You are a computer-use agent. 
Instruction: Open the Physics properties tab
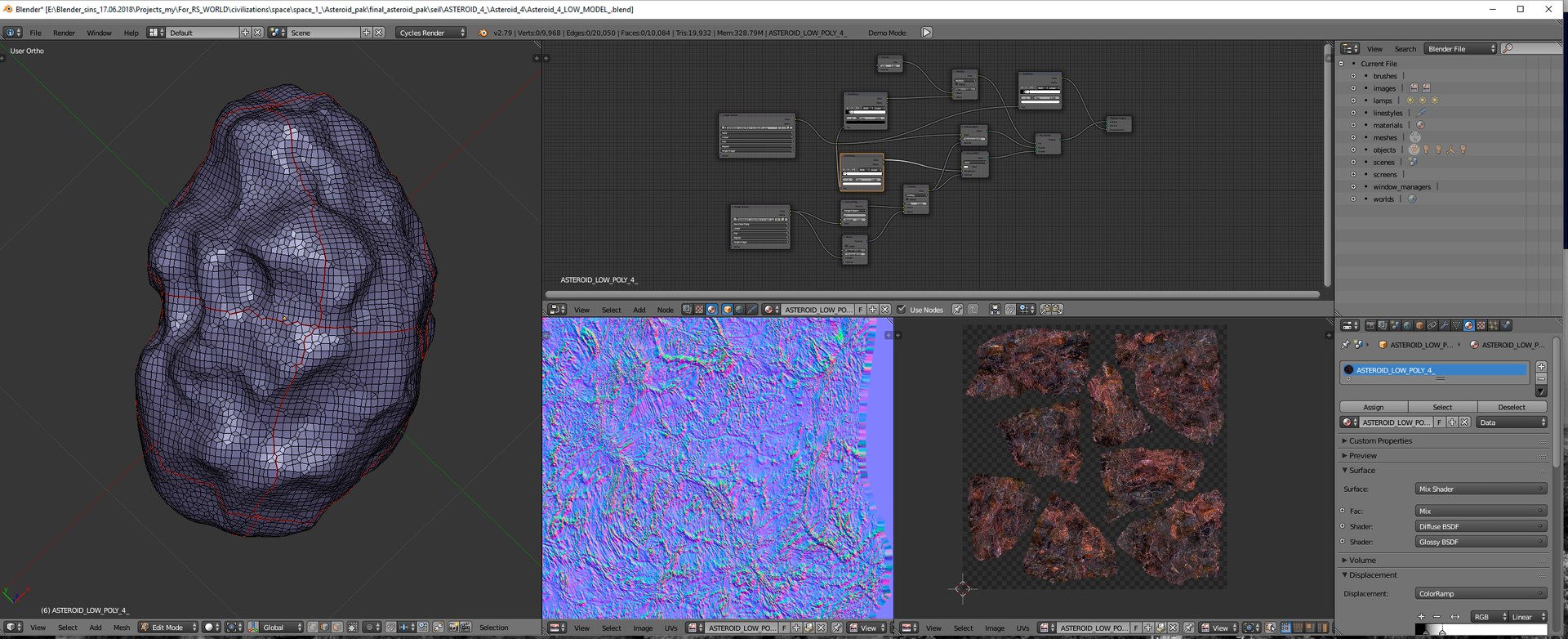(1506, 325)
